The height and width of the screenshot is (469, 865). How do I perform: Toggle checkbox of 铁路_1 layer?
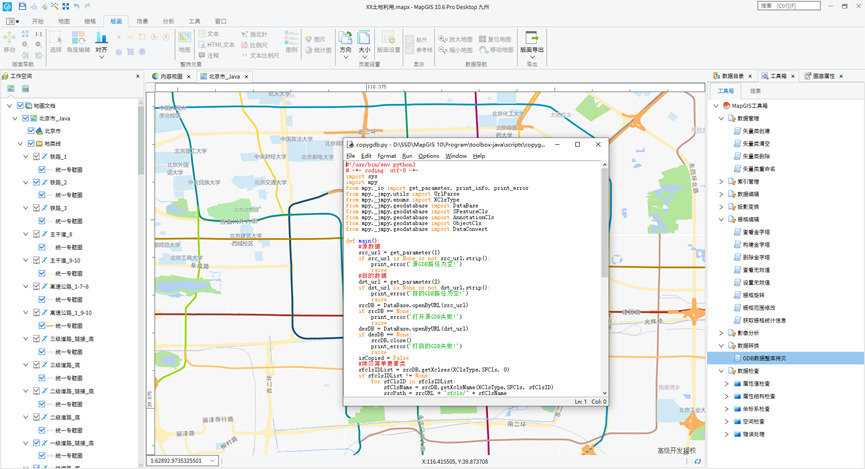pos(36,157)
